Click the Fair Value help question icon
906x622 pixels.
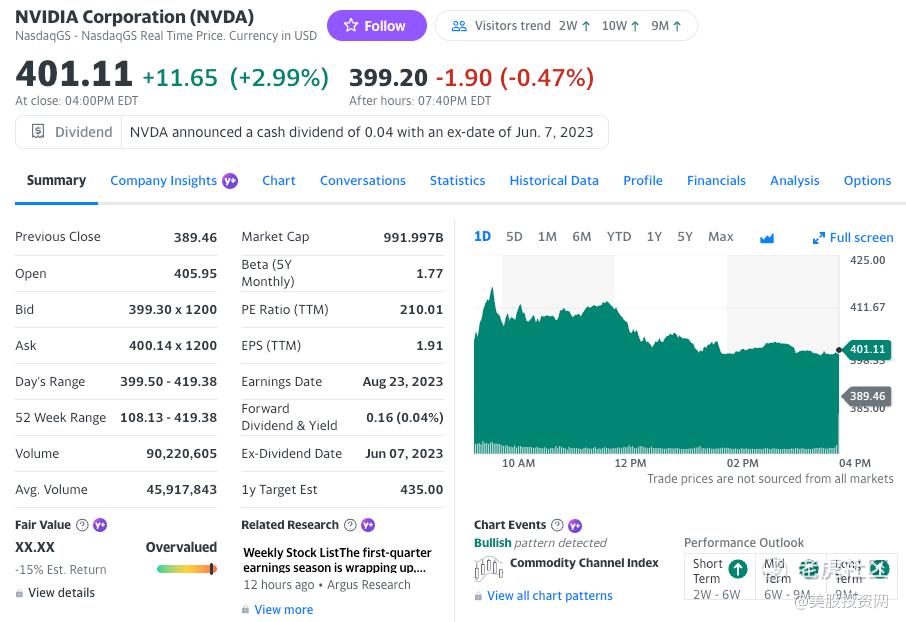(x=82, y=525)
